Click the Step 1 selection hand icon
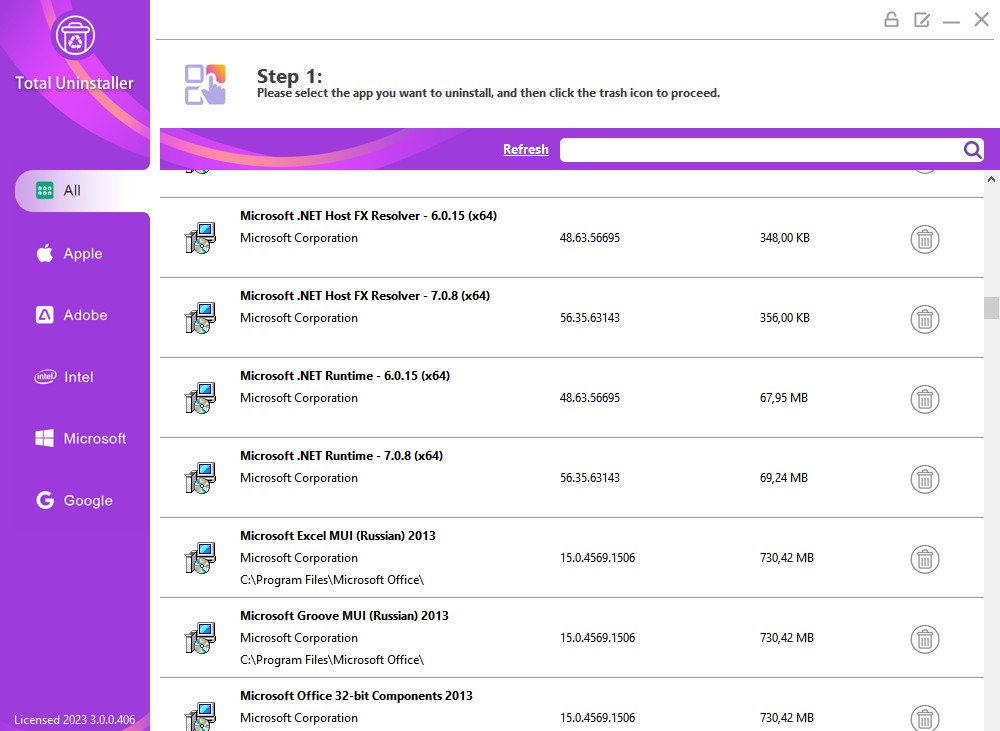The height and width of the screenshot is (731, 1000). (x=205, y=84)
